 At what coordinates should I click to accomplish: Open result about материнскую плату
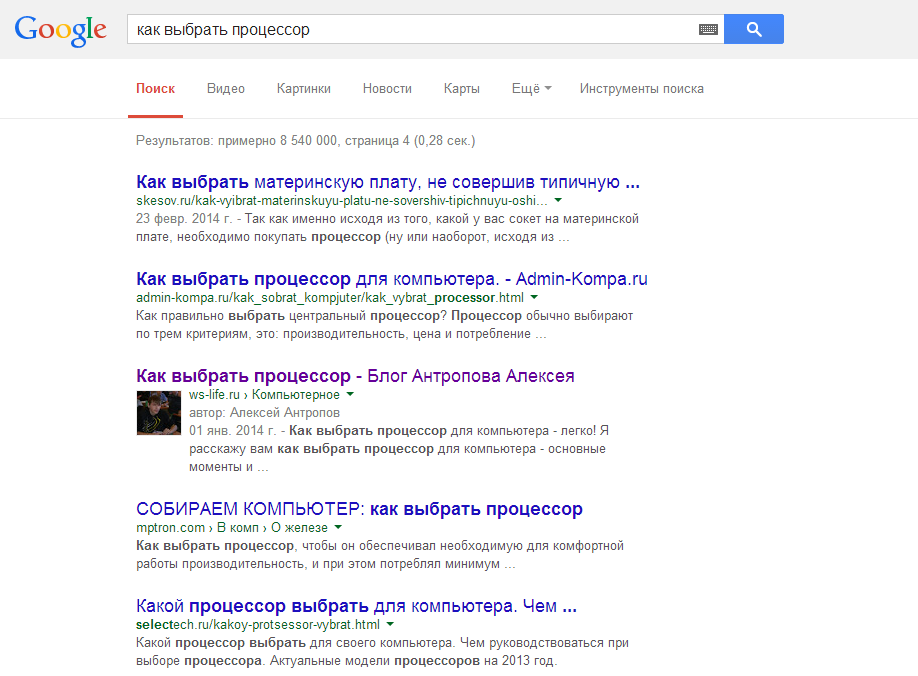coord(388,182)
